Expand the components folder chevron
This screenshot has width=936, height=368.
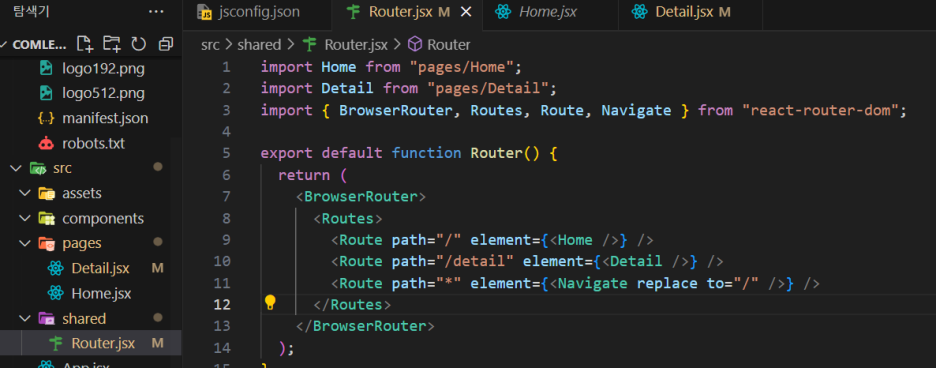[x=24, y=219]
